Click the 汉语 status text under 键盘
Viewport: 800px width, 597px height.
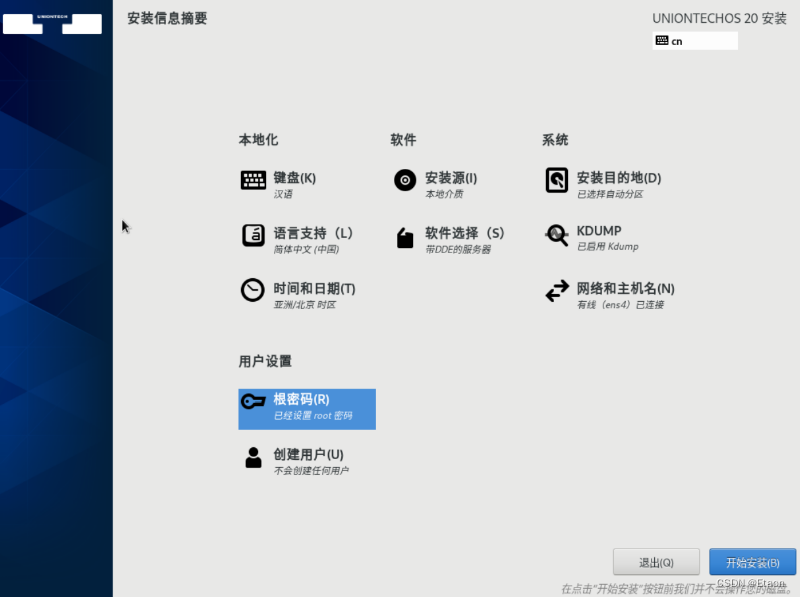(283, 194)
